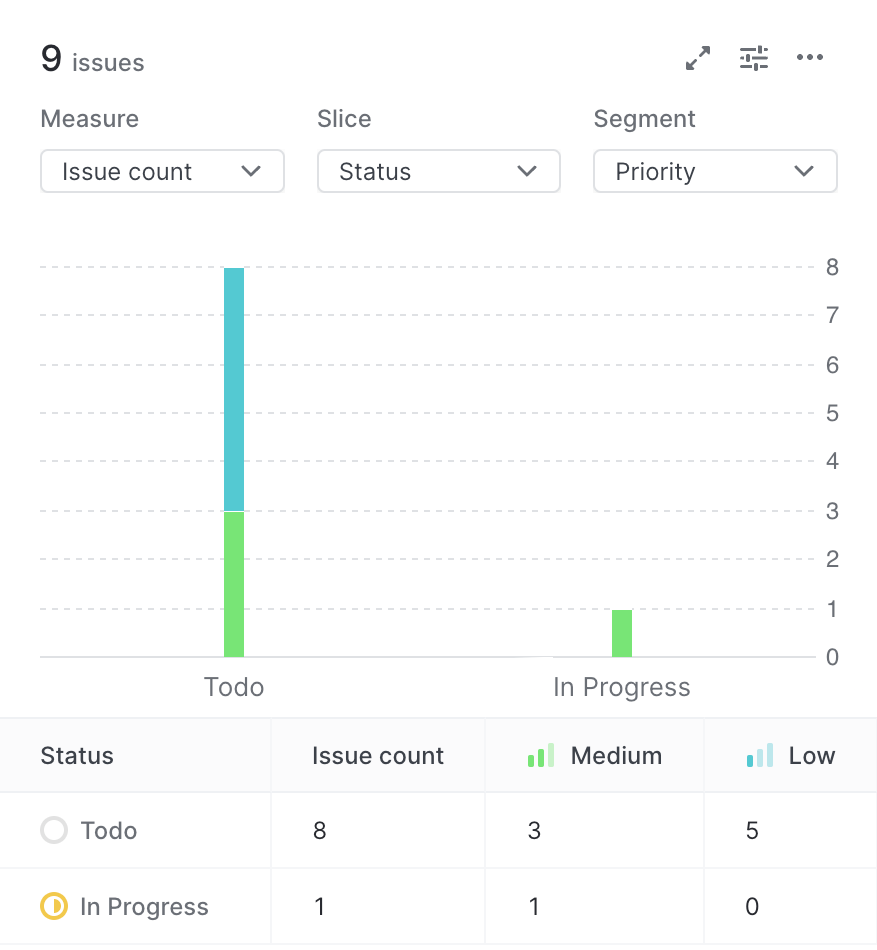Click the 9 issues heading
The image size is (877, 950).
(92, 59)
